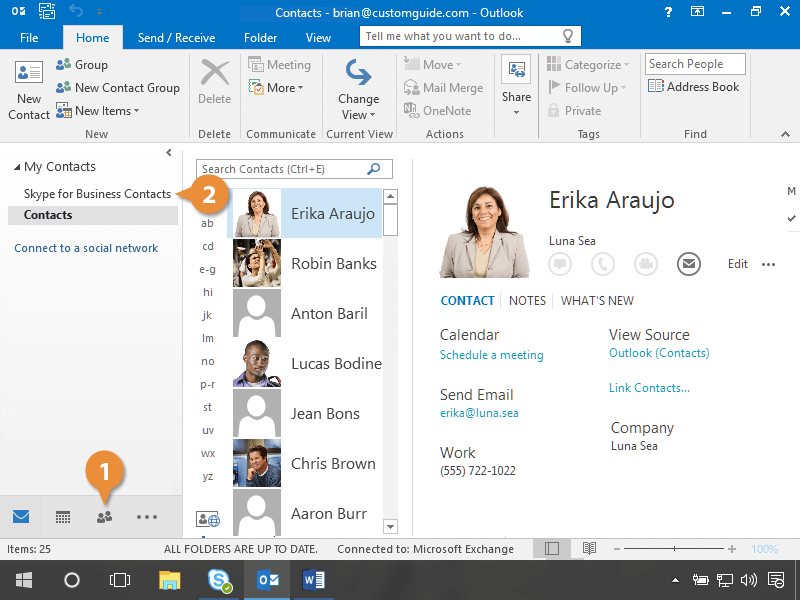Open Calendar view in navigation bar
800x600 pixels.
[63, 517]
